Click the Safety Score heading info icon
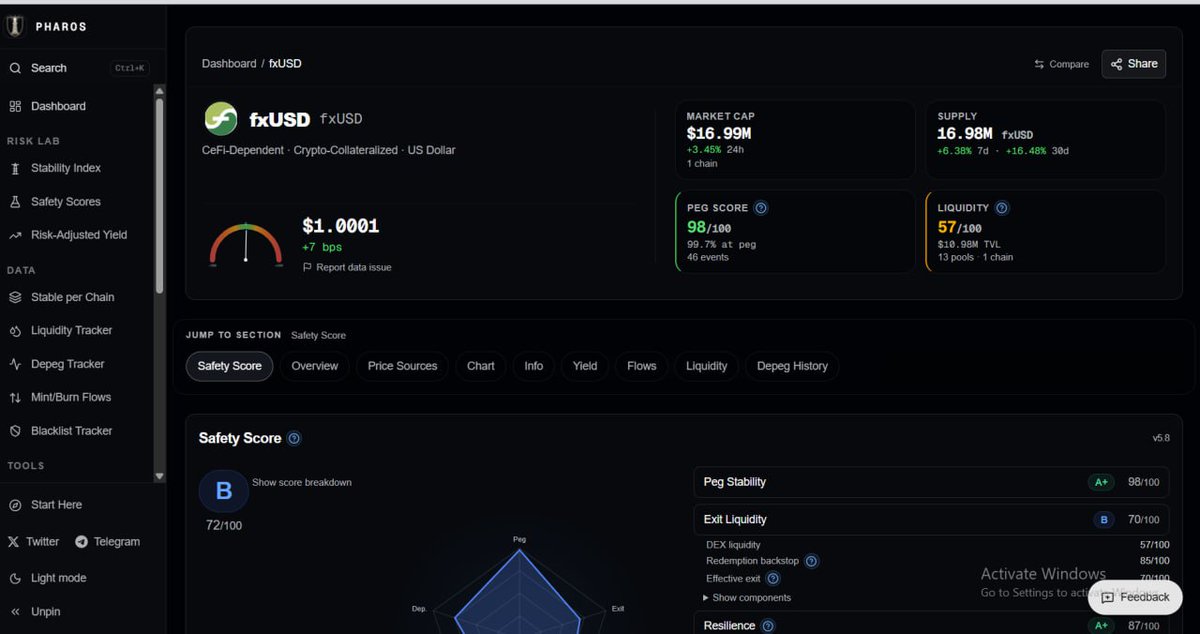Viewport: 1200px width, 634px height. [x=294, y=438]
